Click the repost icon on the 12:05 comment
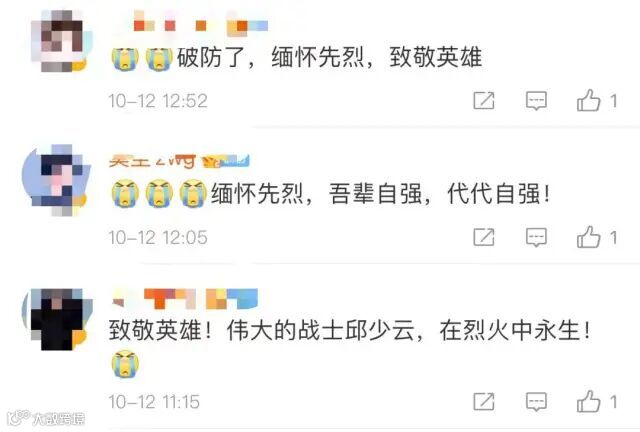 pos(484,237)
